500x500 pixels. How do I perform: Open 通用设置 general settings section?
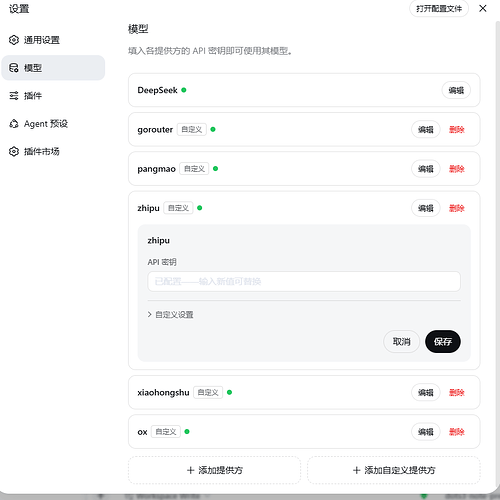click(x=53, y=40)
